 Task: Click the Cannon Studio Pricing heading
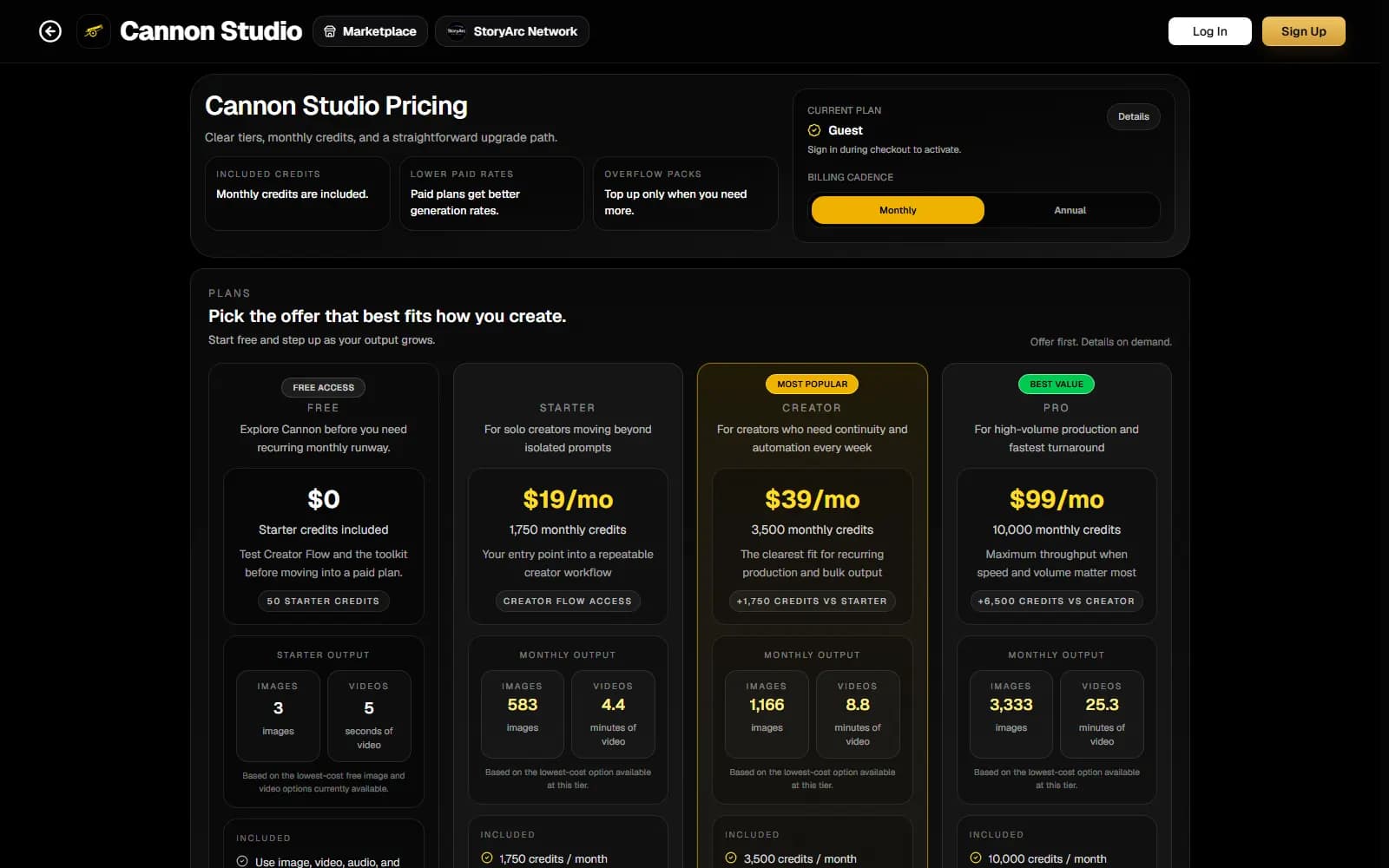click(336, 106)
